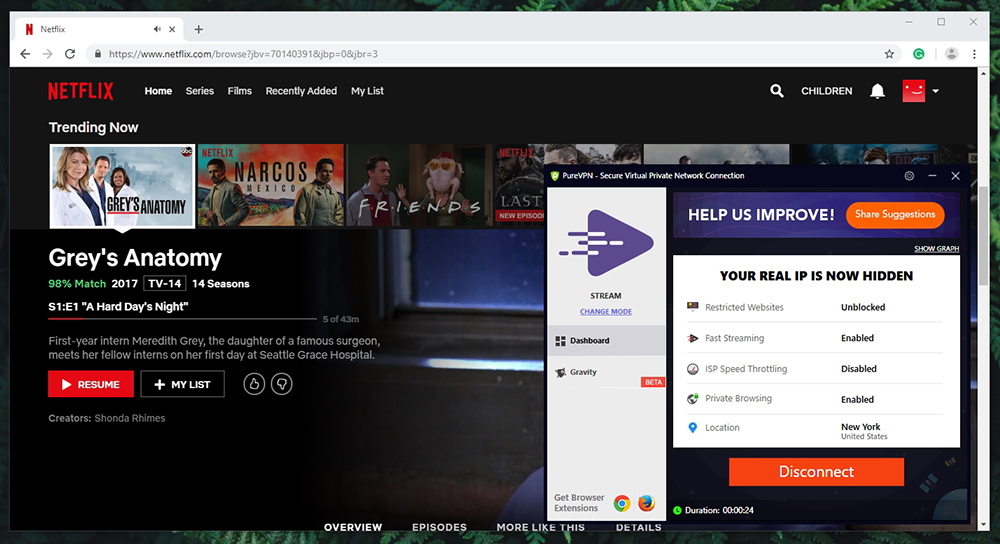Get the Firefox browser extension
Viewport: 1000px width, 544px height.
(x=646, y=503)
